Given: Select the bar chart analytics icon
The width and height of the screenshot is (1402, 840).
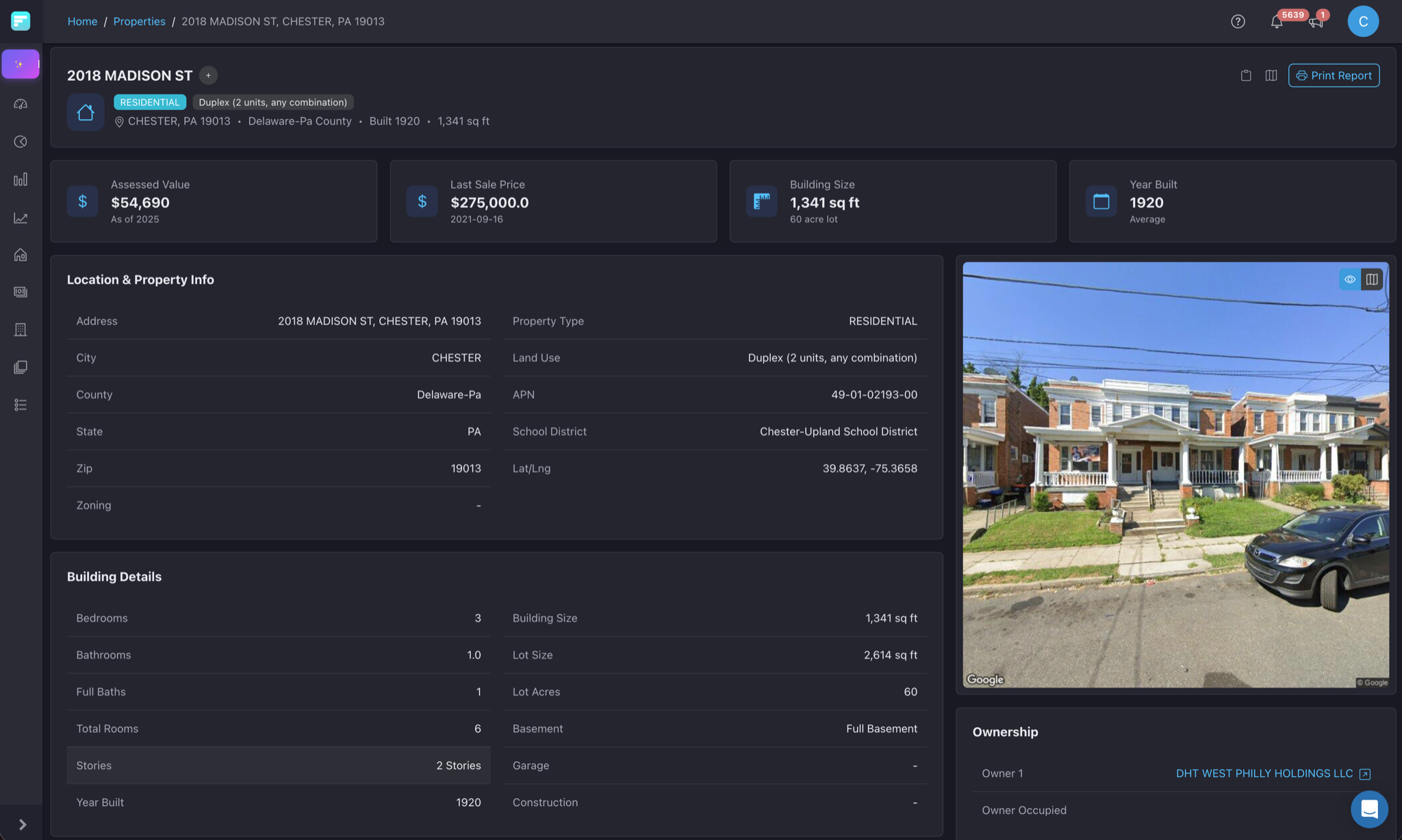Looking at the screenshot, I should click(x=21, y=179).
